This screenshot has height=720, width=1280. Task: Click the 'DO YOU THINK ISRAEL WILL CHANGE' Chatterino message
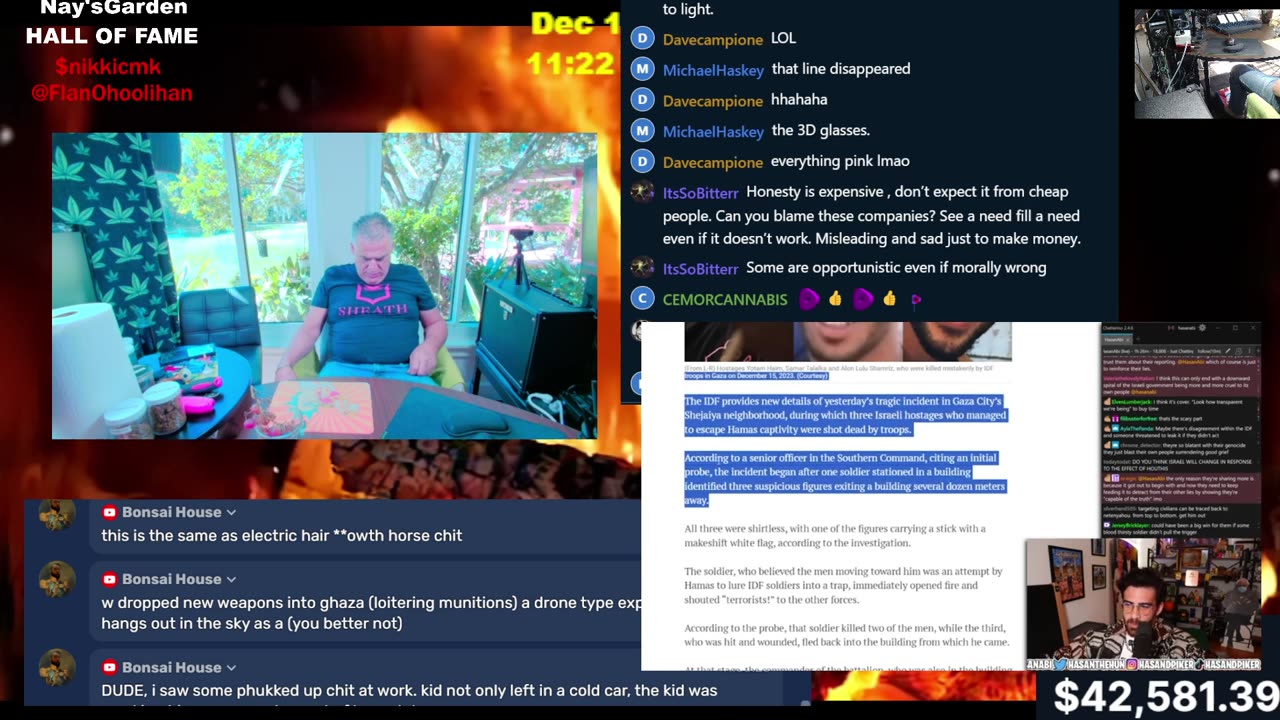pyautogui.click(x=1178, y=465)
